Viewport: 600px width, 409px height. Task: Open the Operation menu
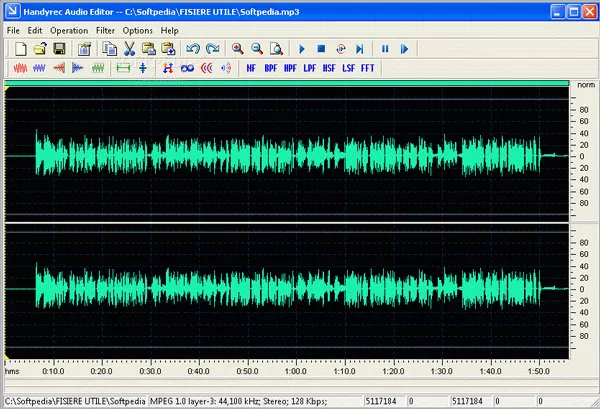(69, 31)
